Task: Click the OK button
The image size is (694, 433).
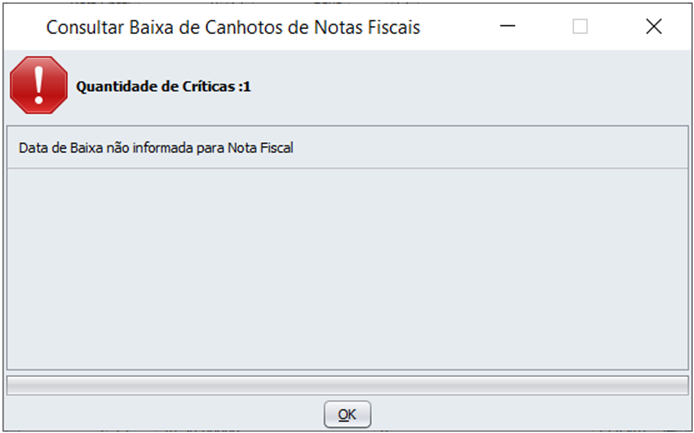Action: click(347, 414)
